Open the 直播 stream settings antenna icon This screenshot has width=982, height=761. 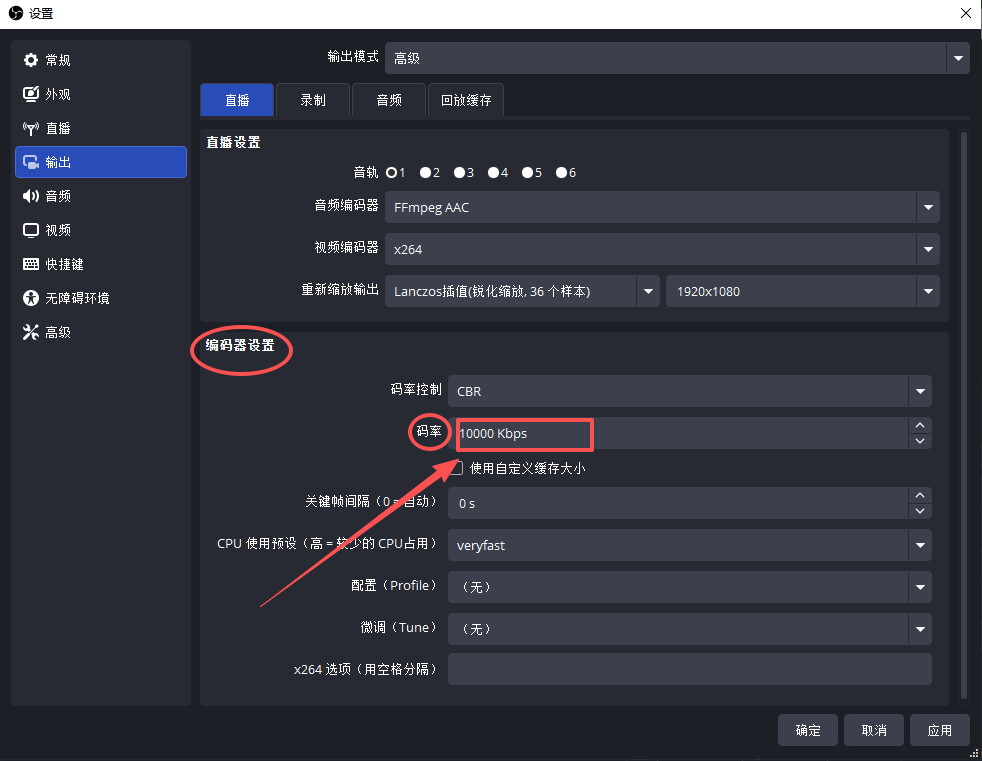tap(31, 128)
